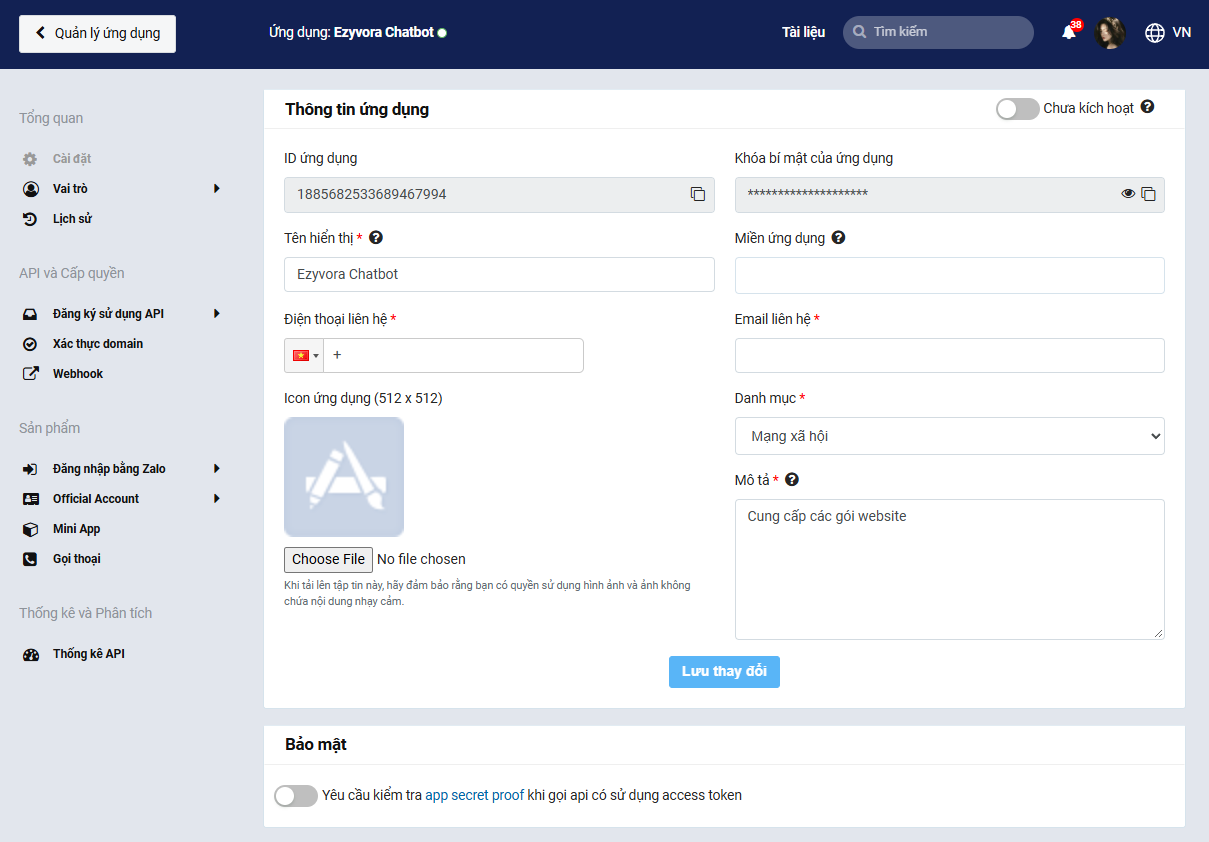Viewport: 1209px width, 842px height.
Task: Copy the application secret key
Action: click(x=1149, y=194)
